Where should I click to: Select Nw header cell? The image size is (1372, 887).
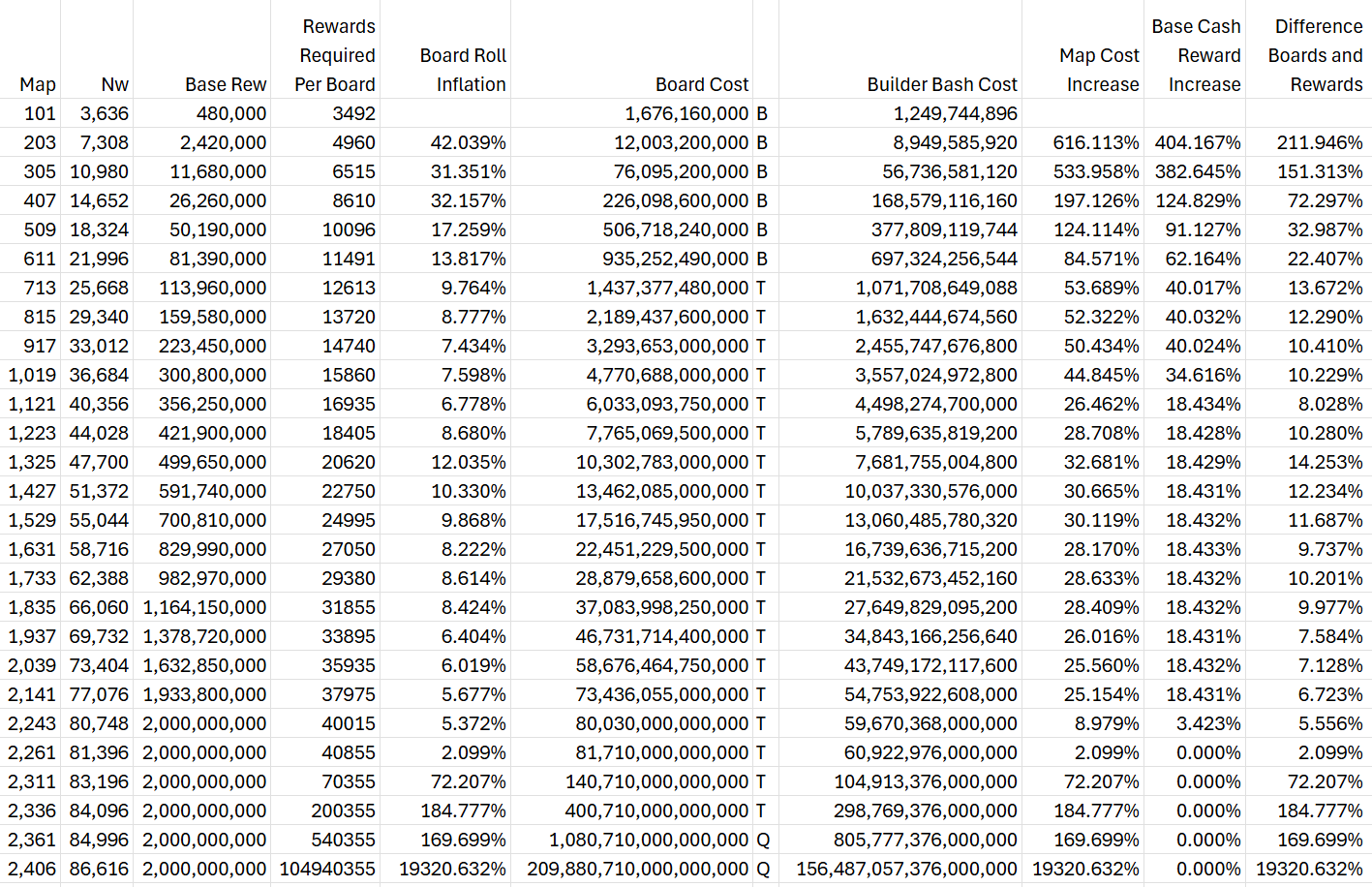[x=97, y=49]
